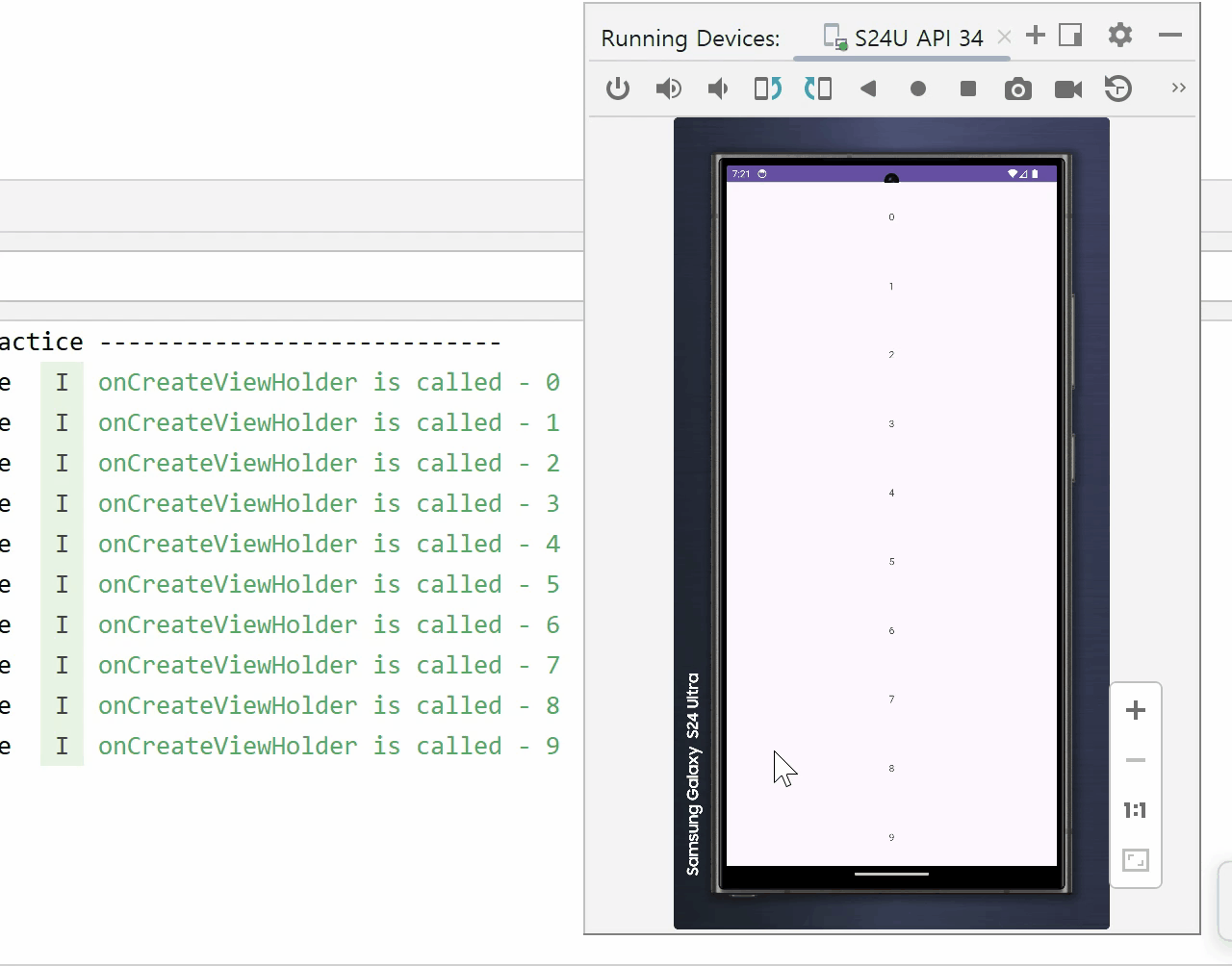Tap list item 9 on the phone
1232x966 pixels.
[891, 837]
